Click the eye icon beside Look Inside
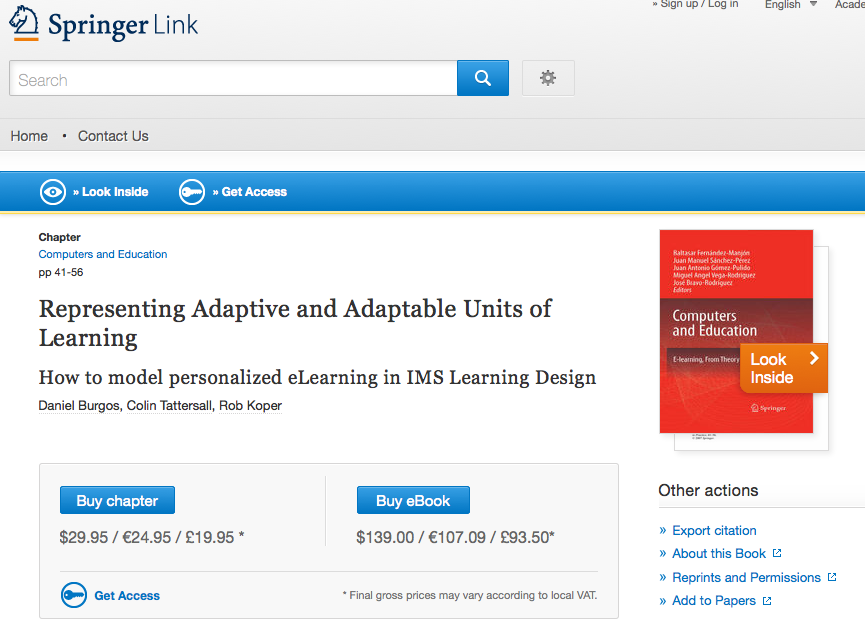 [53, 192]
